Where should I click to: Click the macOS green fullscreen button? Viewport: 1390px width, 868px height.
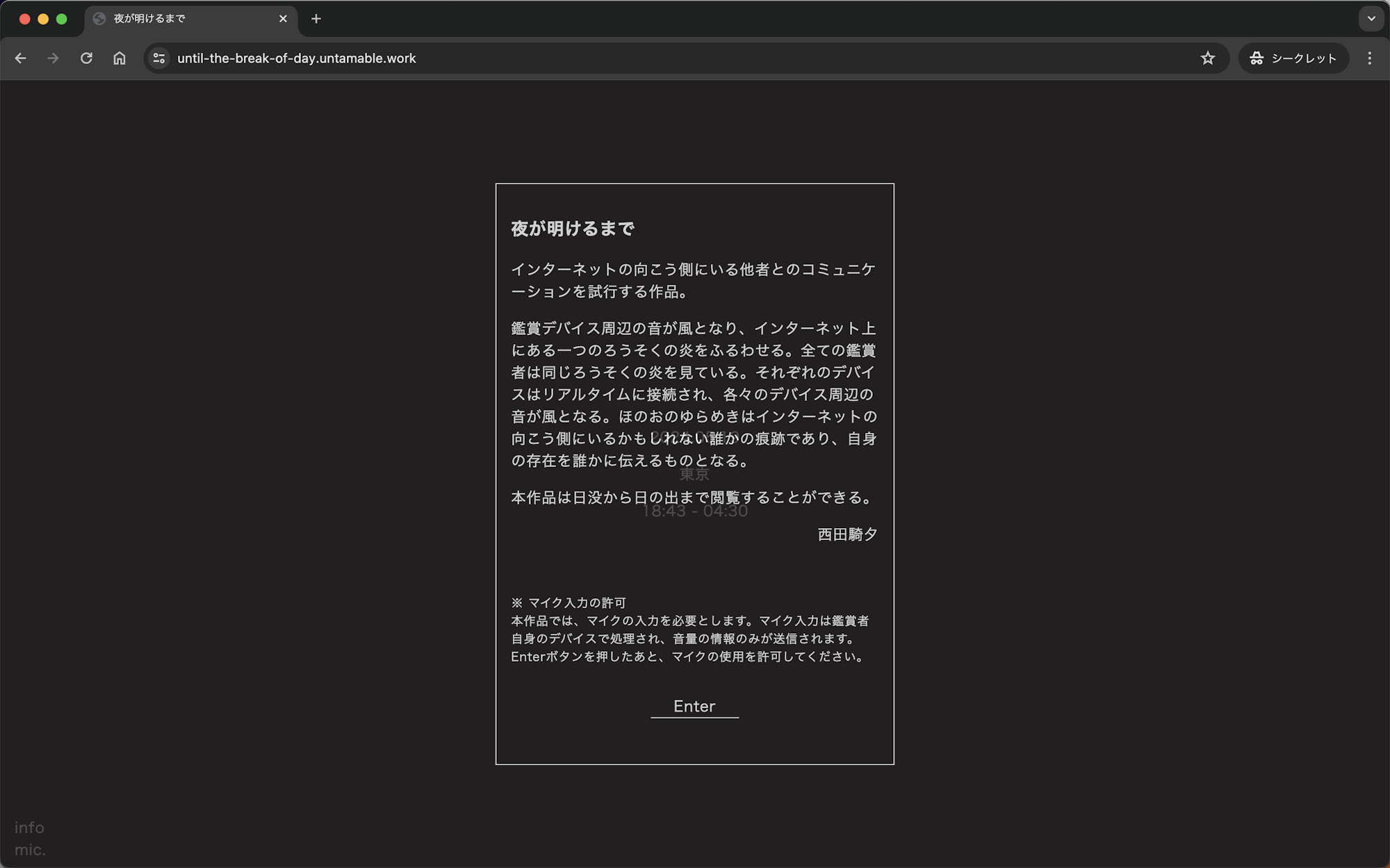click(x=62, y=19)
